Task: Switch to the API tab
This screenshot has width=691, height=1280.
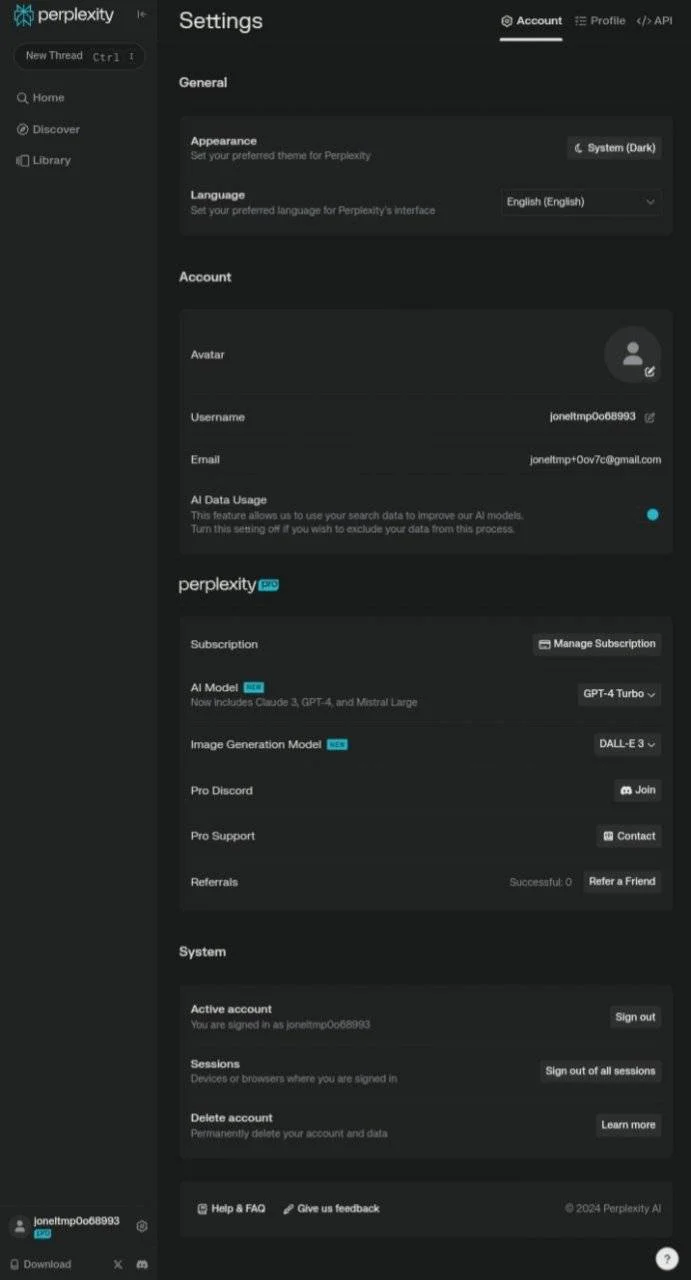Action: click(x=654, y=21)
